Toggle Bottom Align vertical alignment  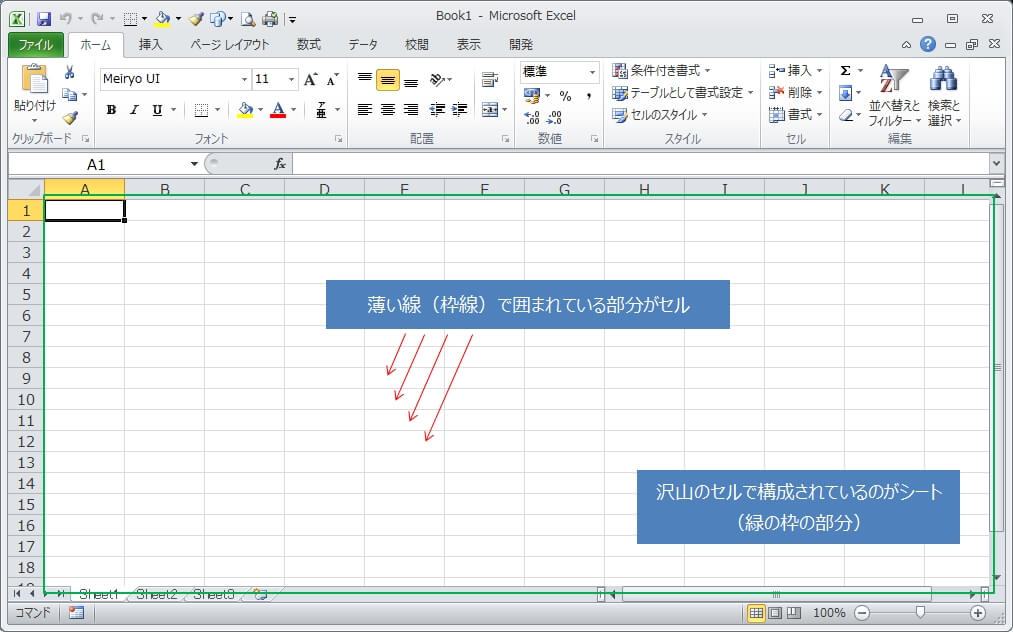pos(411,81)
